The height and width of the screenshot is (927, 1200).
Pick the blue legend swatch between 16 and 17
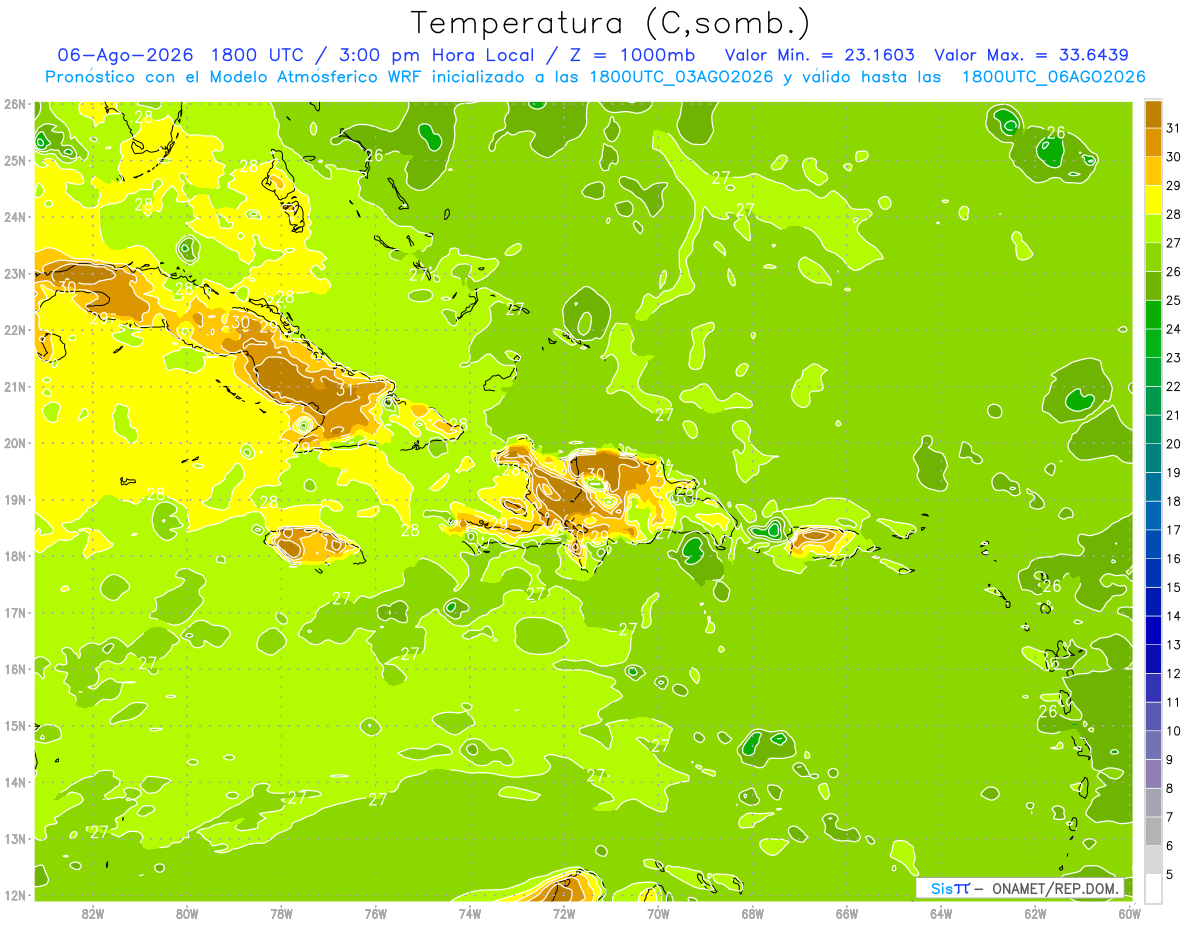click(1153, 544)
